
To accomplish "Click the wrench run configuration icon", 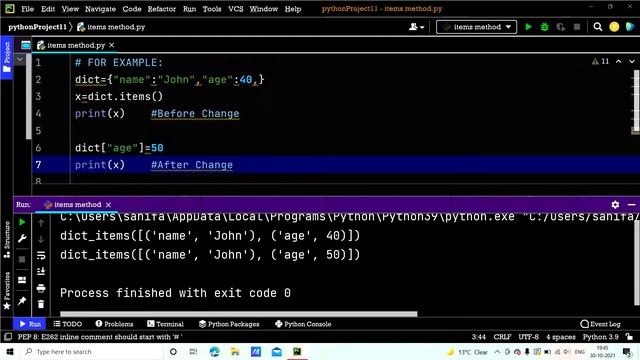I will pos(22,238).
